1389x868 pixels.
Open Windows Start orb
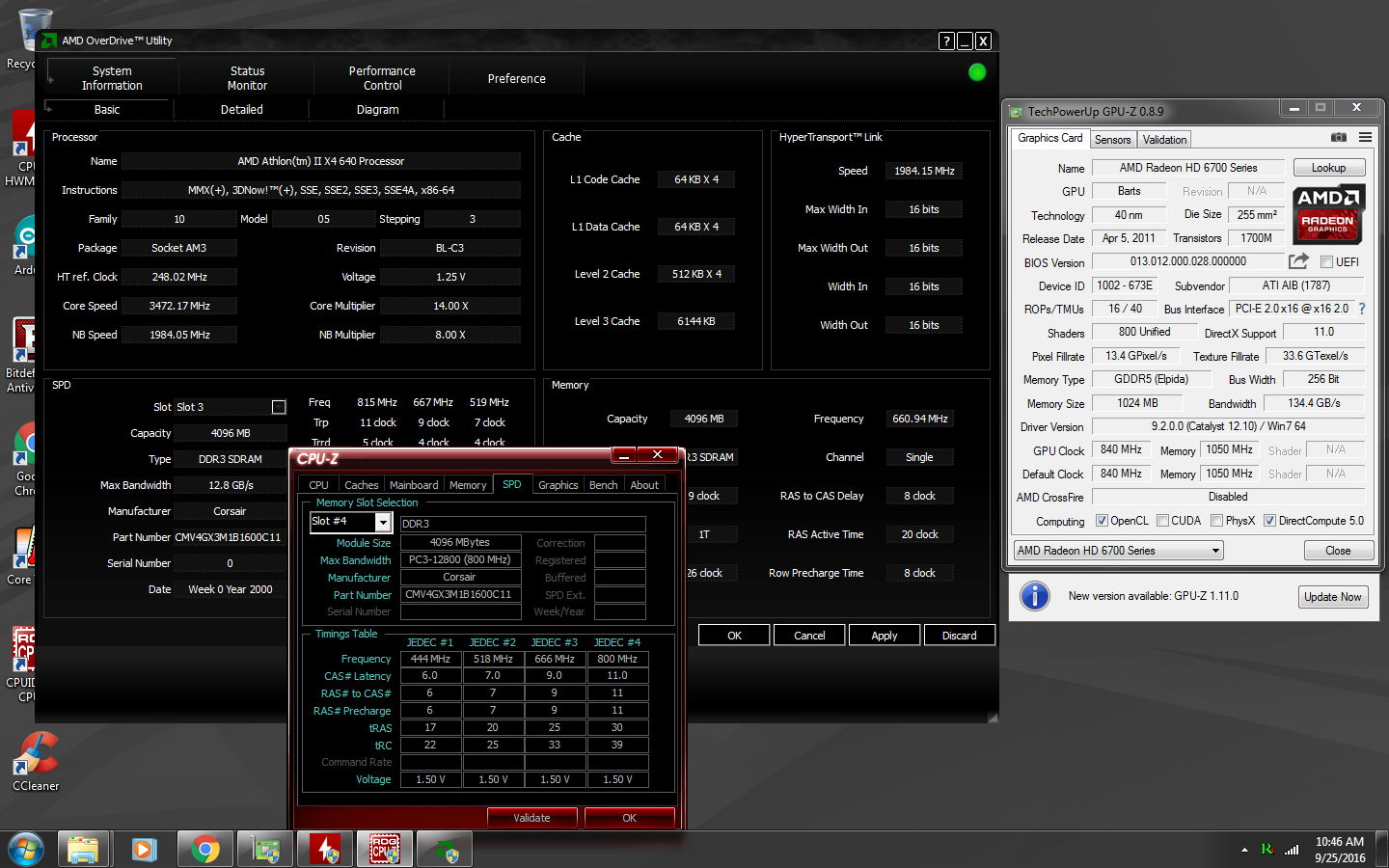pos(26,850)
